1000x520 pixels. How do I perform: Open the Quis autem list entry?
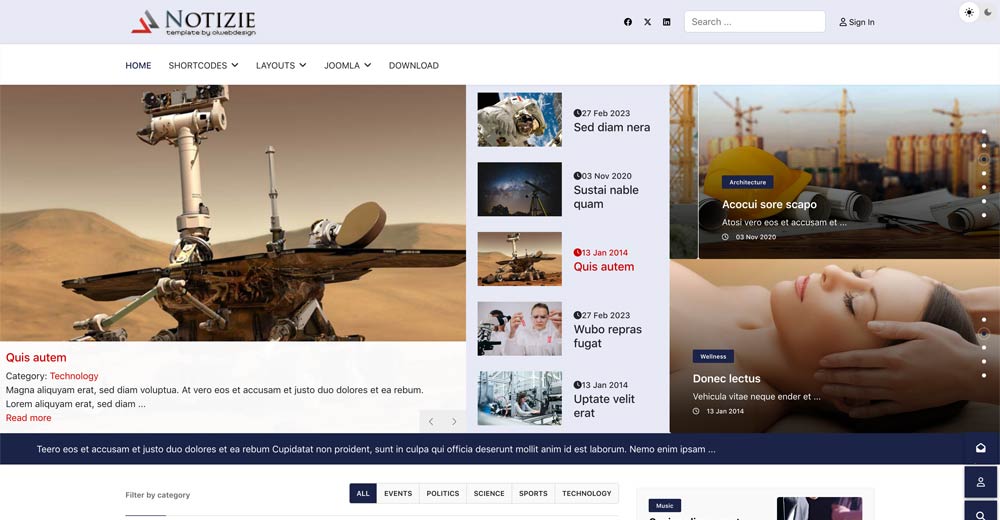tap(604, 267)
